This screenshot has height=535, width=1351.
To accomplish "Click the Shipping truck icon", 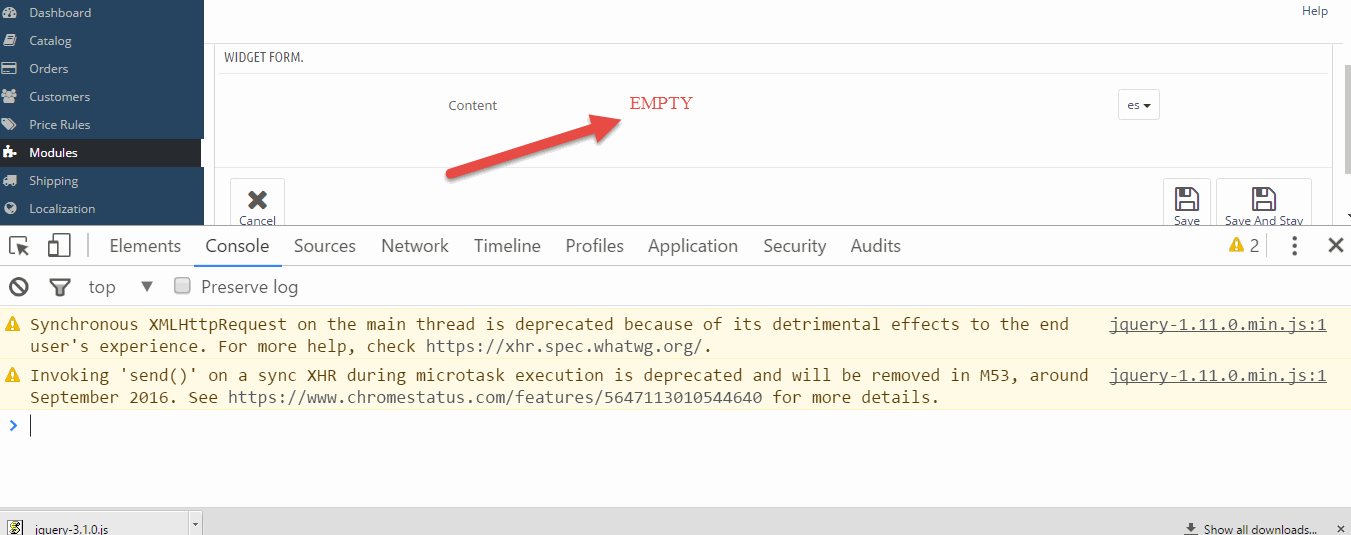I will coord(10,181).
